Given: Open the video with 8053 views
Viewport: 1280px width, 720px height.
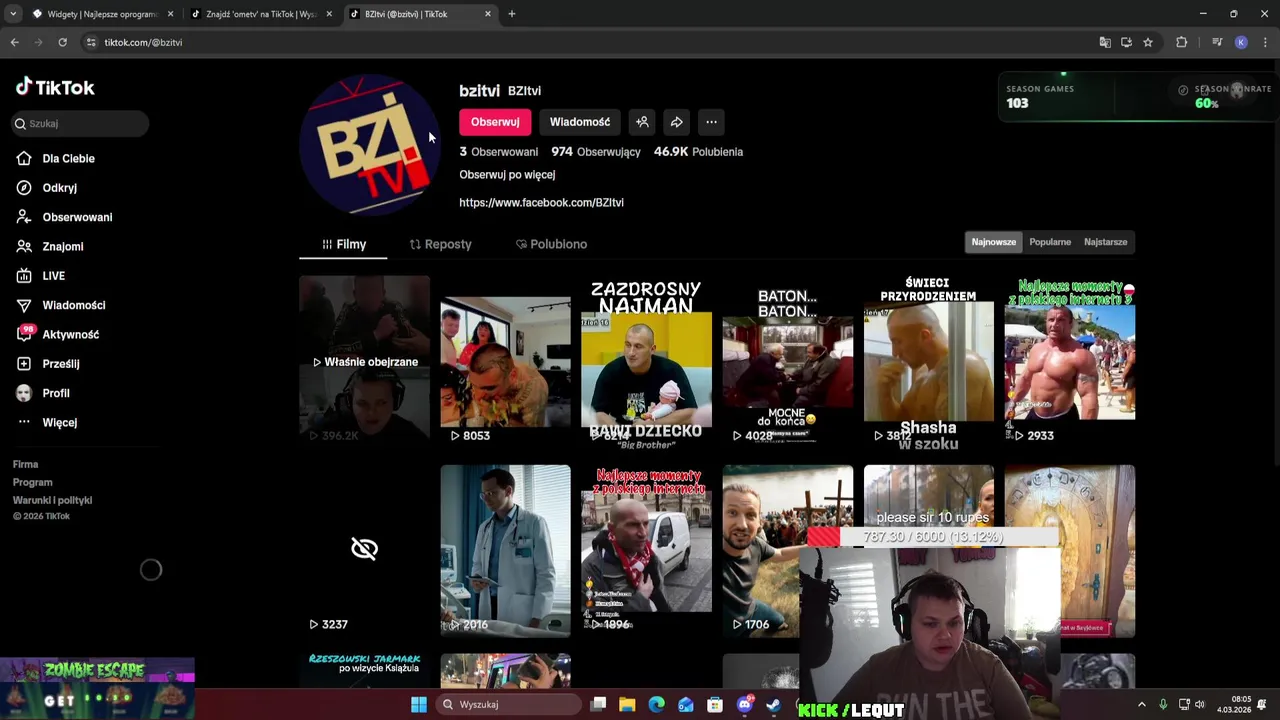Looking at the screenshot, I should (505, 361).
